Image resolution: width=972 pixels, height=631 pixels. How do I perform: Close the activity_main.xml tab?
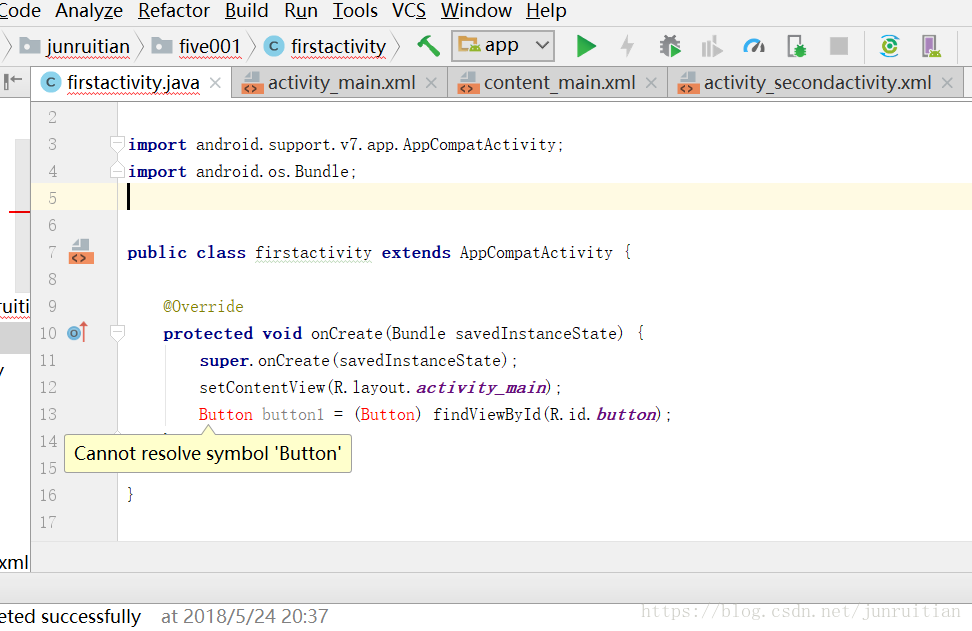coord(431,82)
